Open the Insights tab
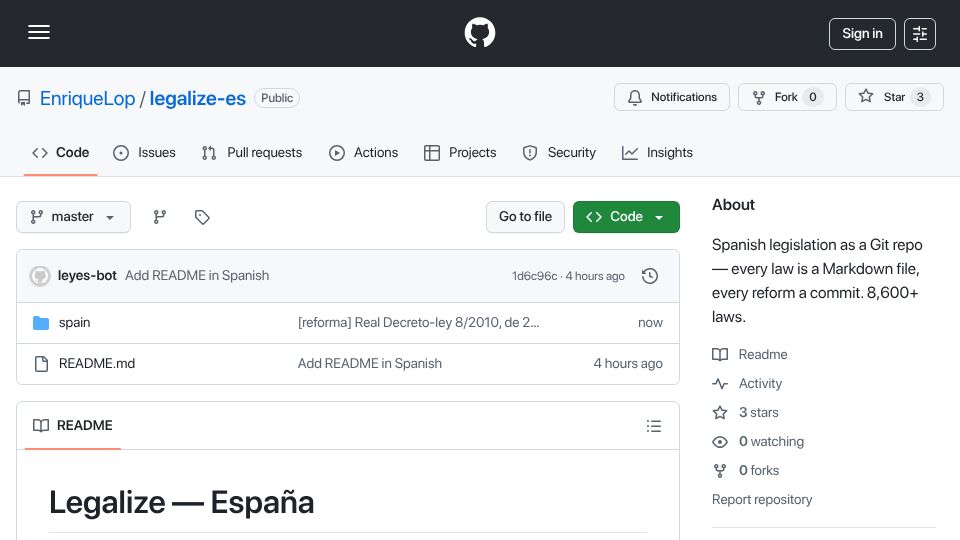 [657, 152]
